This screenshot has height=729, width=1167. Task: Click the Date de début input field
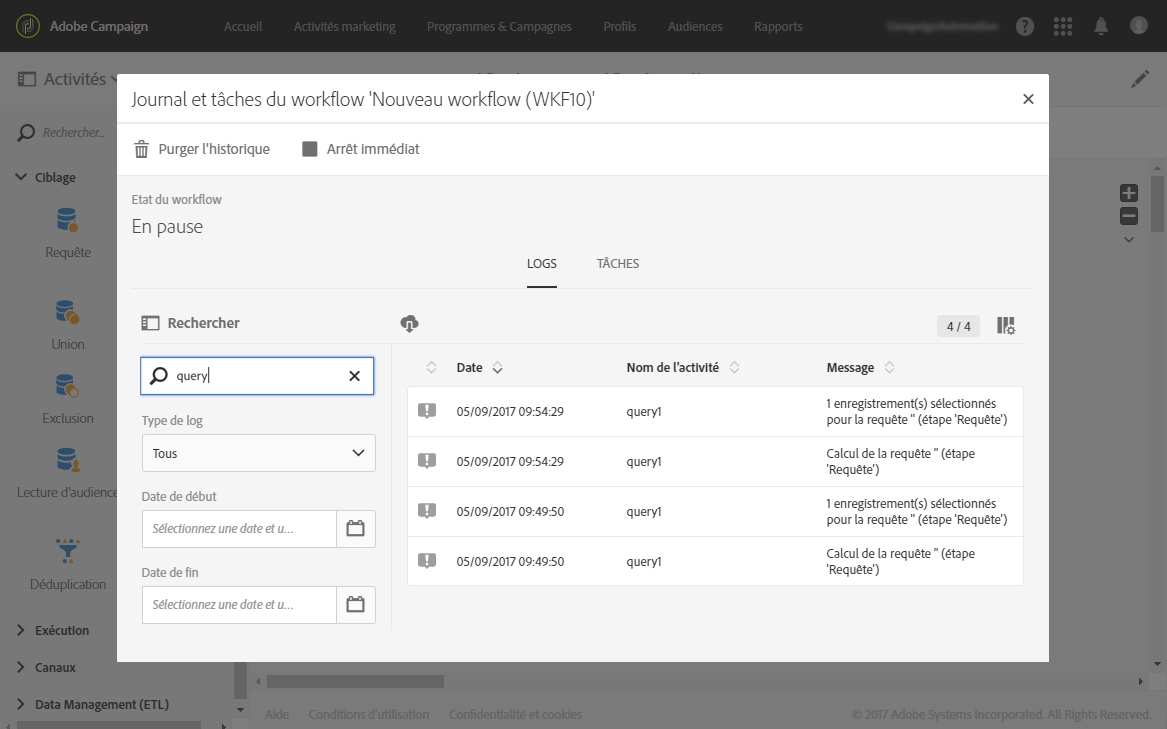point(239,529)
